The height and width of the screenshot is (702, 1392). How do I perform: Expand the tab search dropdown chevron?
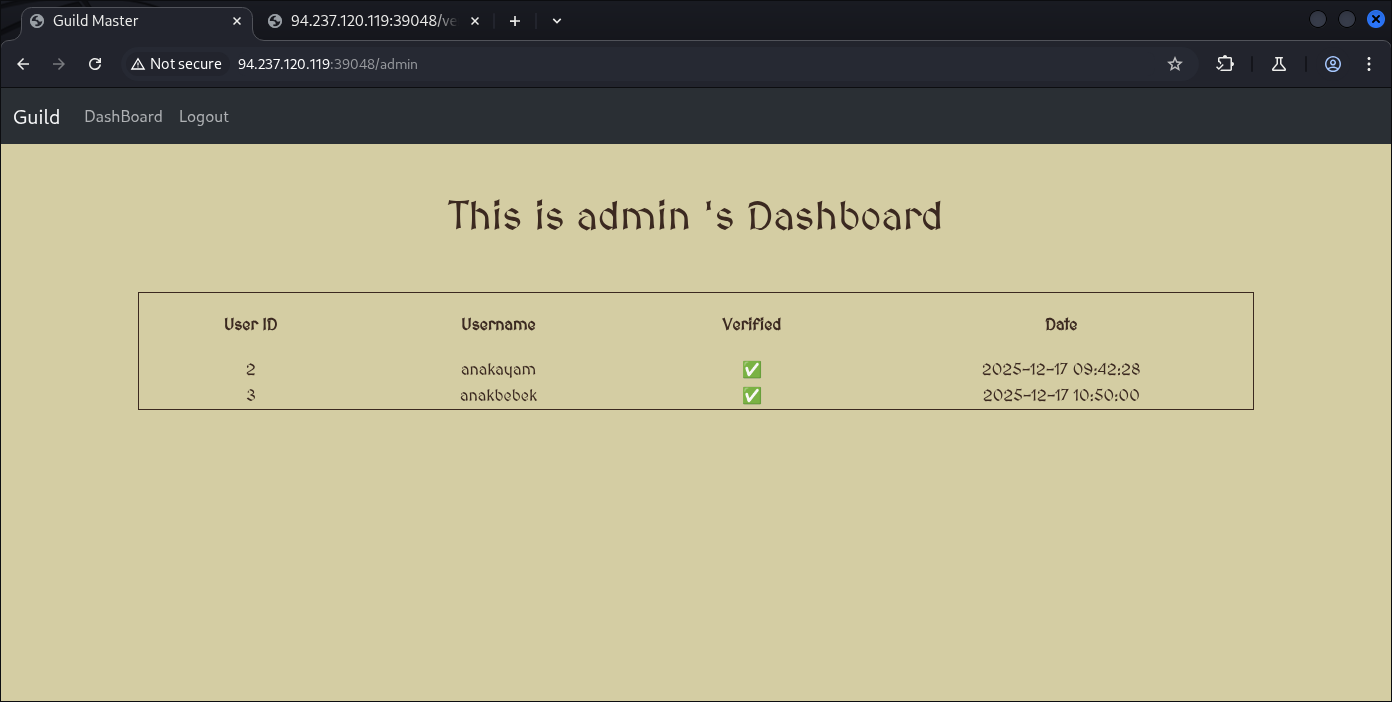pyautogui.click(x=557, y=21)
